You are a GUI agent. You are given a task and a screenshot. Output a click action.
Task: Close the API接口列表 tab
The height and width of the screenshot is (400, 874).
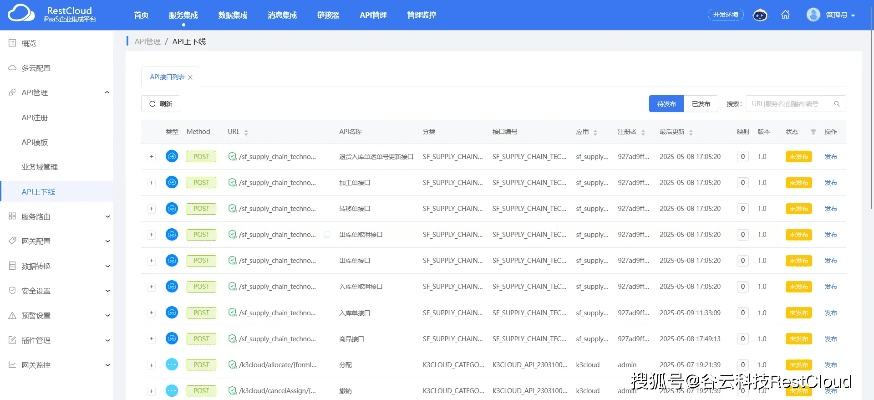click(190, 76)
